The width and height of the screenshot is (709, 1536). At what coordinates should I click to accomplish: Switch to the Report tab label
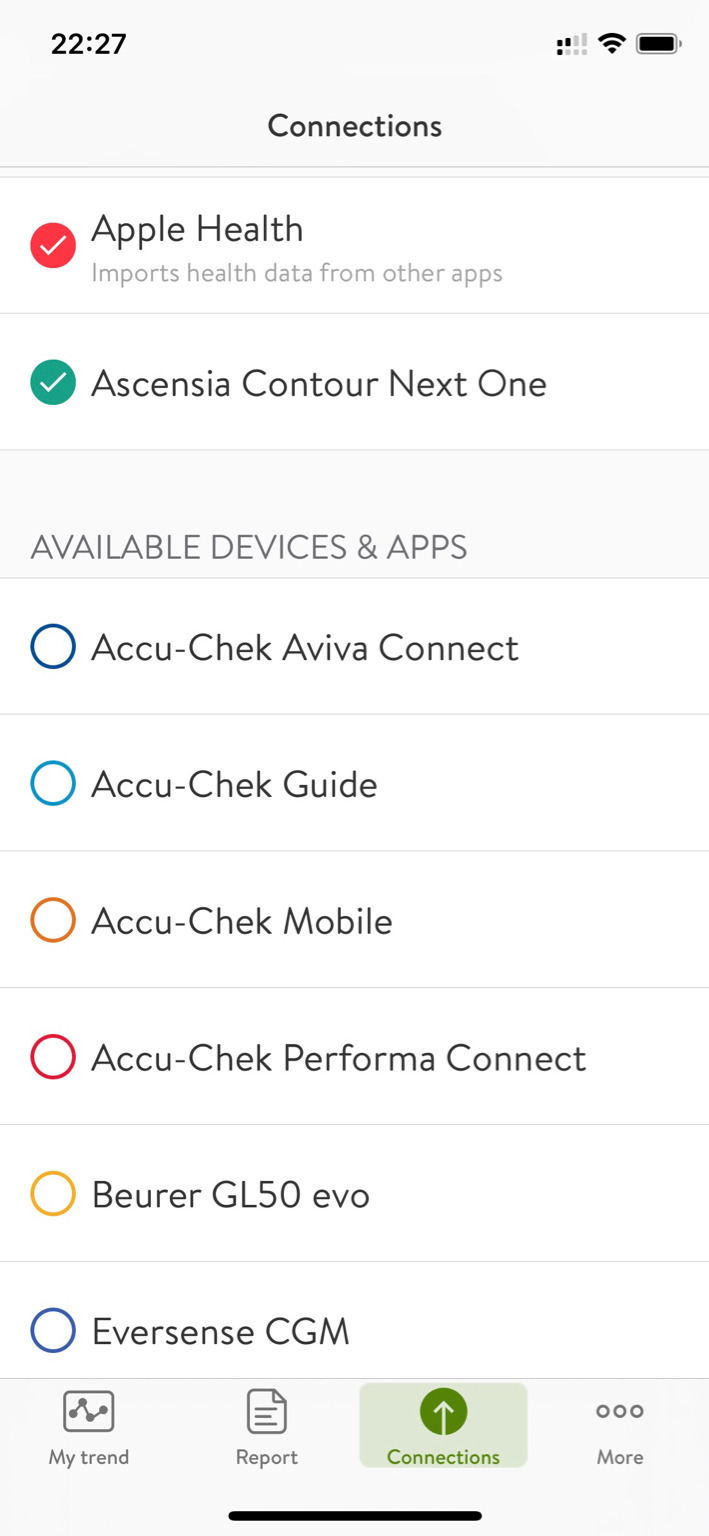(266, 1457)
